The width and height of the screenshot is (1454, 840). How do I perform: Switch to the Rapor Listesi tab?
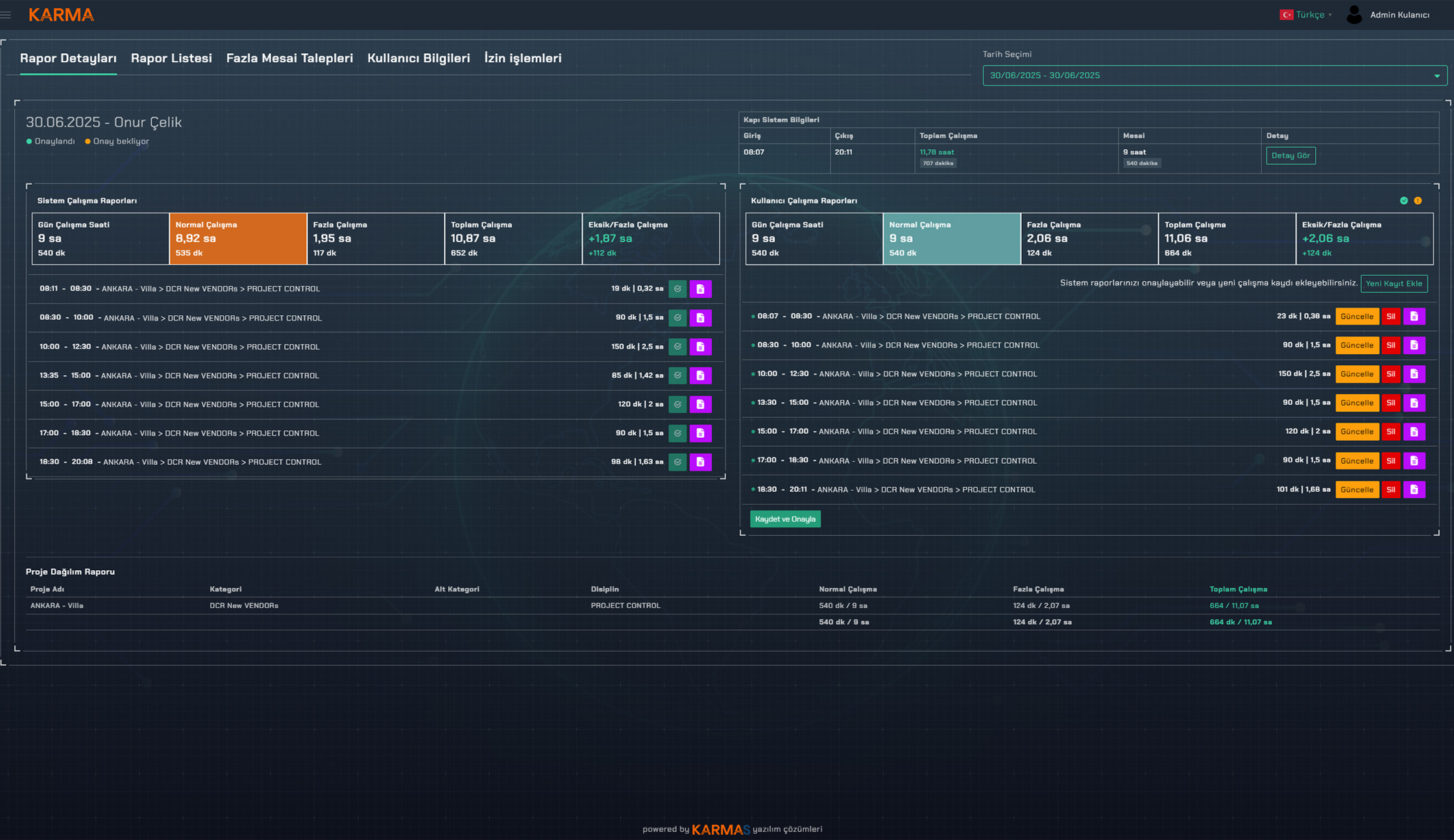171,58
